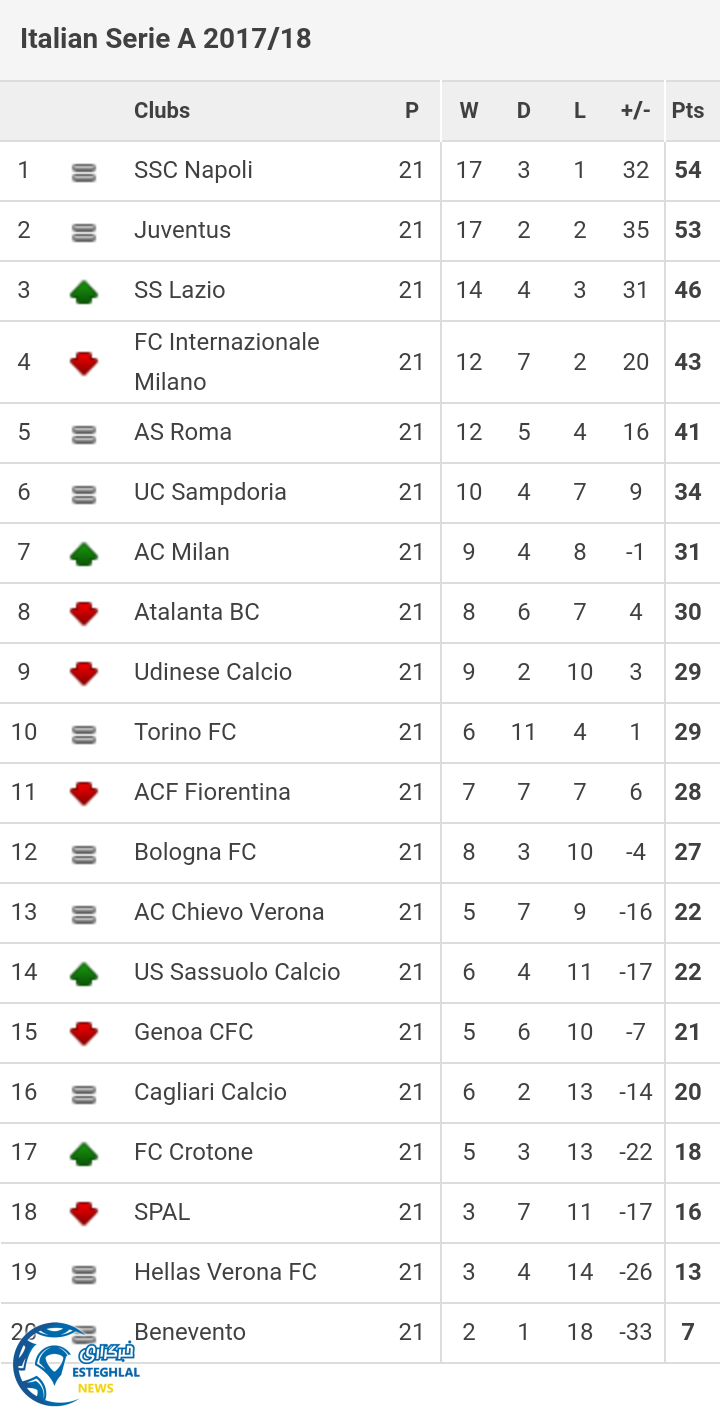Click Hellas Verona FC points value 13
720x1428 pixels.
point(688,1272)
